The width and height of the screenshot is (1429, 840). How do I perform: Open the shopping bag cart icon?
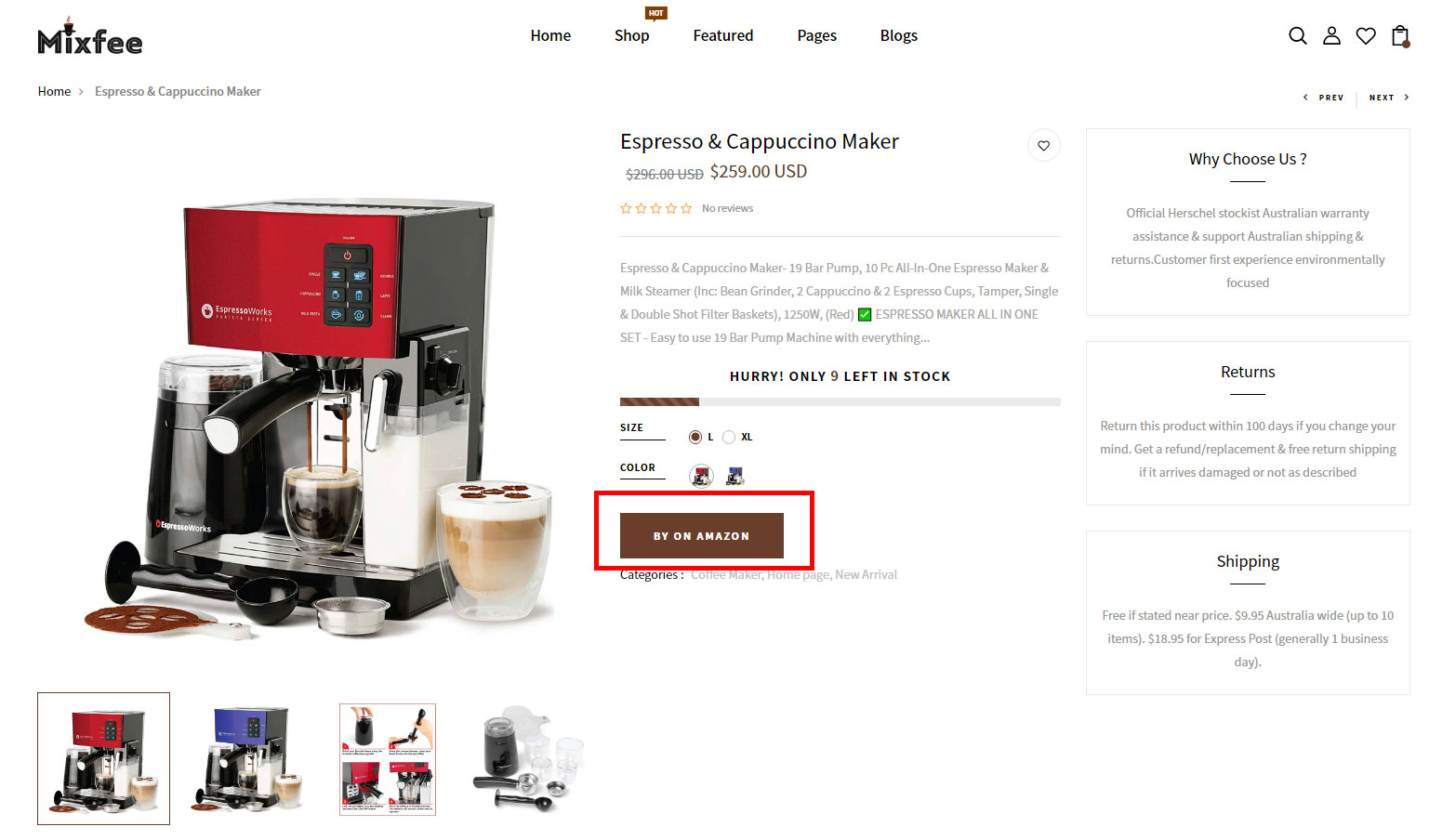[1400, 35]
